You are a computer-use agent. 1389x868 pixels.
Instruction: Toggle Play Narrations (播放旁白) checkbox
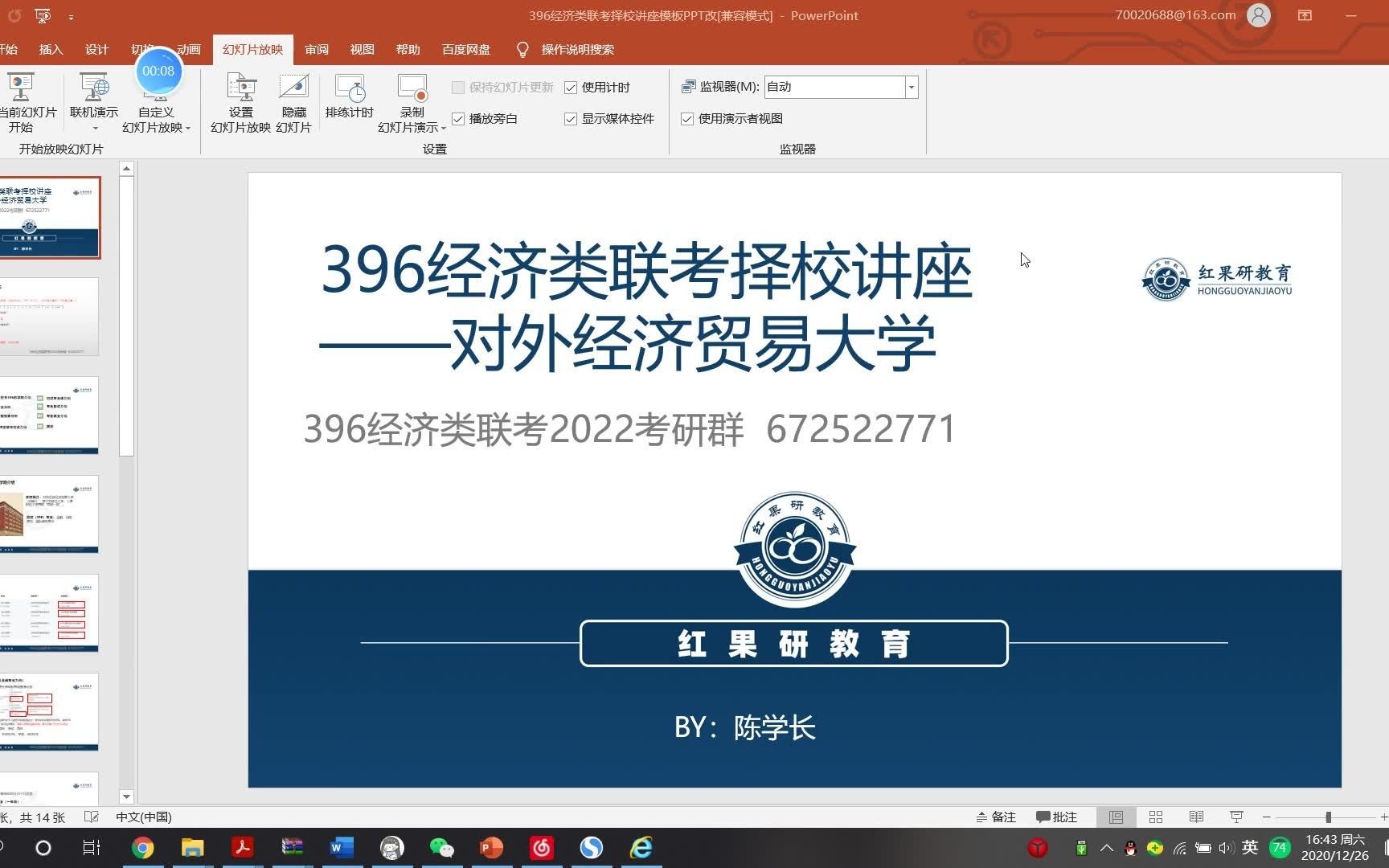coord(458,118)
